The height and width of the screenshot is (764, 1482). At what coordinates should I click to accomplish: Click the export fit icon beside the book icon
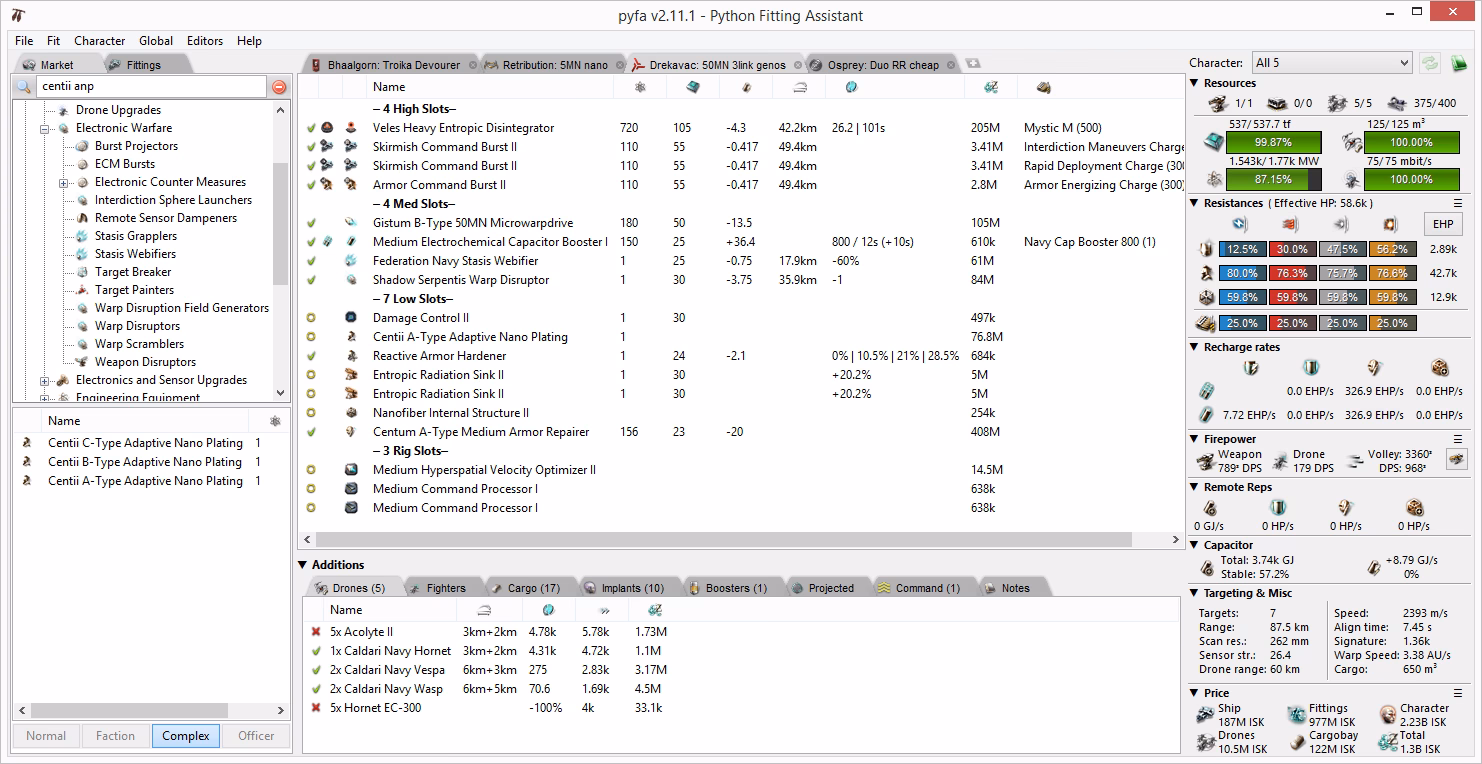click(x=1429, y=62)
